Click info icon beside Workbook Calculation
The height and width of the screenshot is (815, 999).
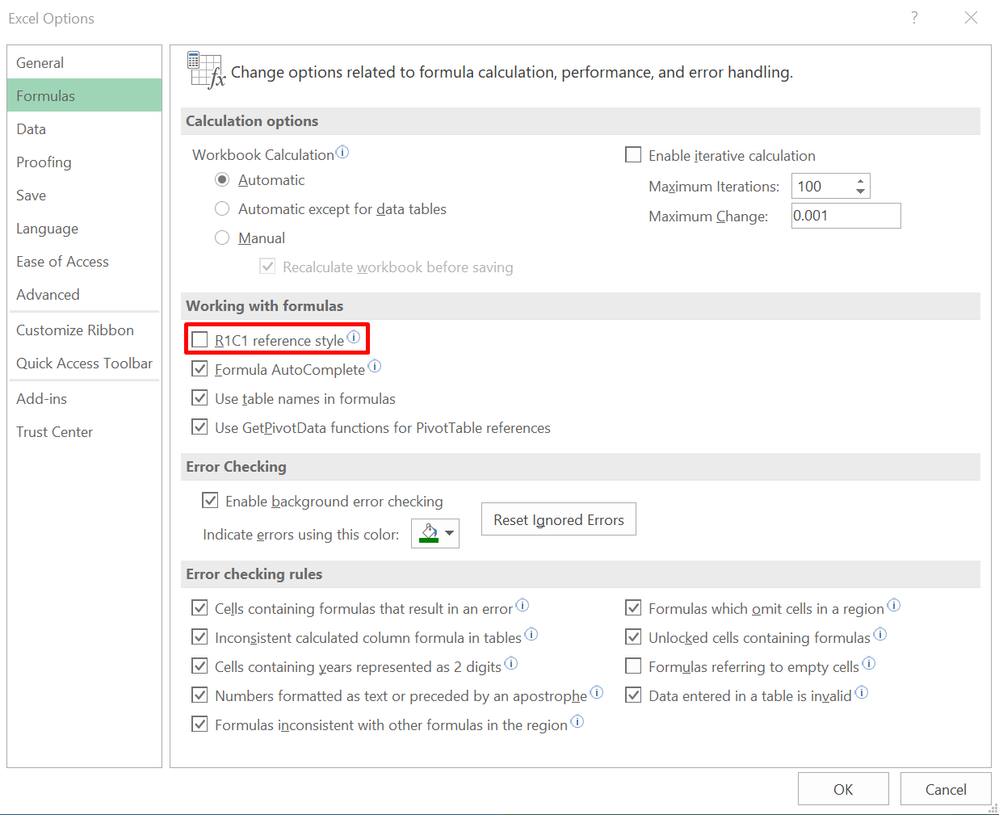click(x=342, y=152)
